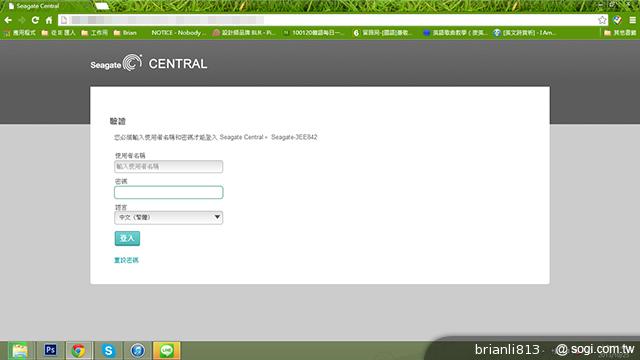Image resolution: width=640 pixels, height=360 pixels.
Task: Open the reset password link
Action: click(126, 260)
